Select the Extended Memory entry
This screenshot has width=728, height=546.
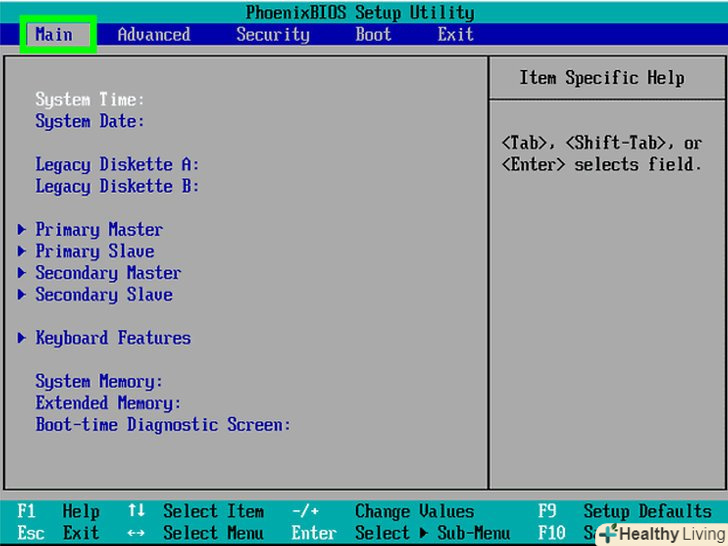pyautogui.click(x=108, y=403)
